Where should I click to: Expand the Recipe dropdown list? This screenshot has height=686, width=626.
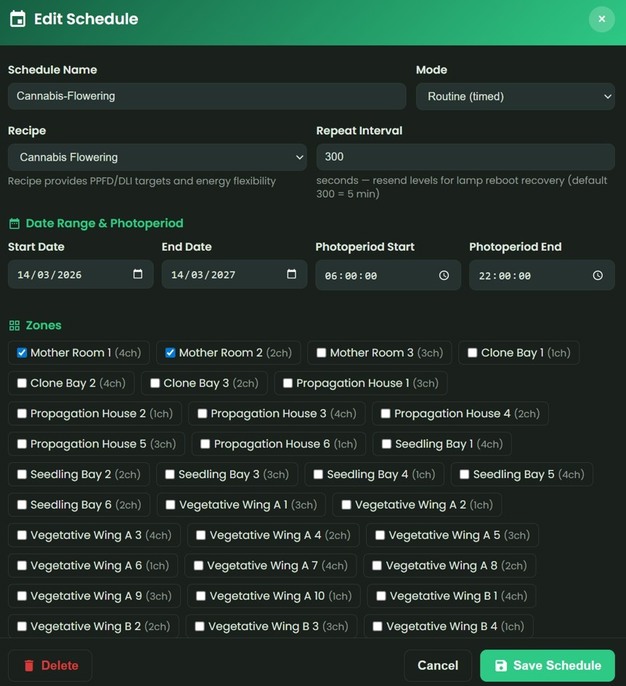pos(157,157)
